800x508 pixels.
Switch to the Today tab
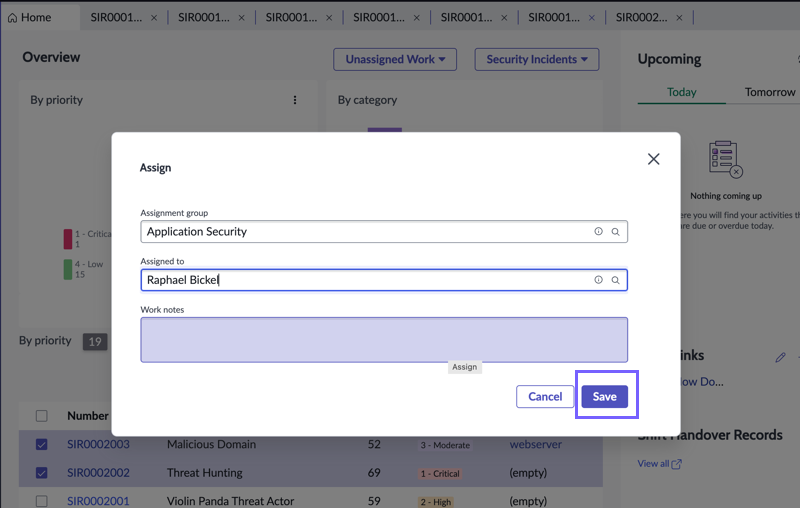(682, 92)
